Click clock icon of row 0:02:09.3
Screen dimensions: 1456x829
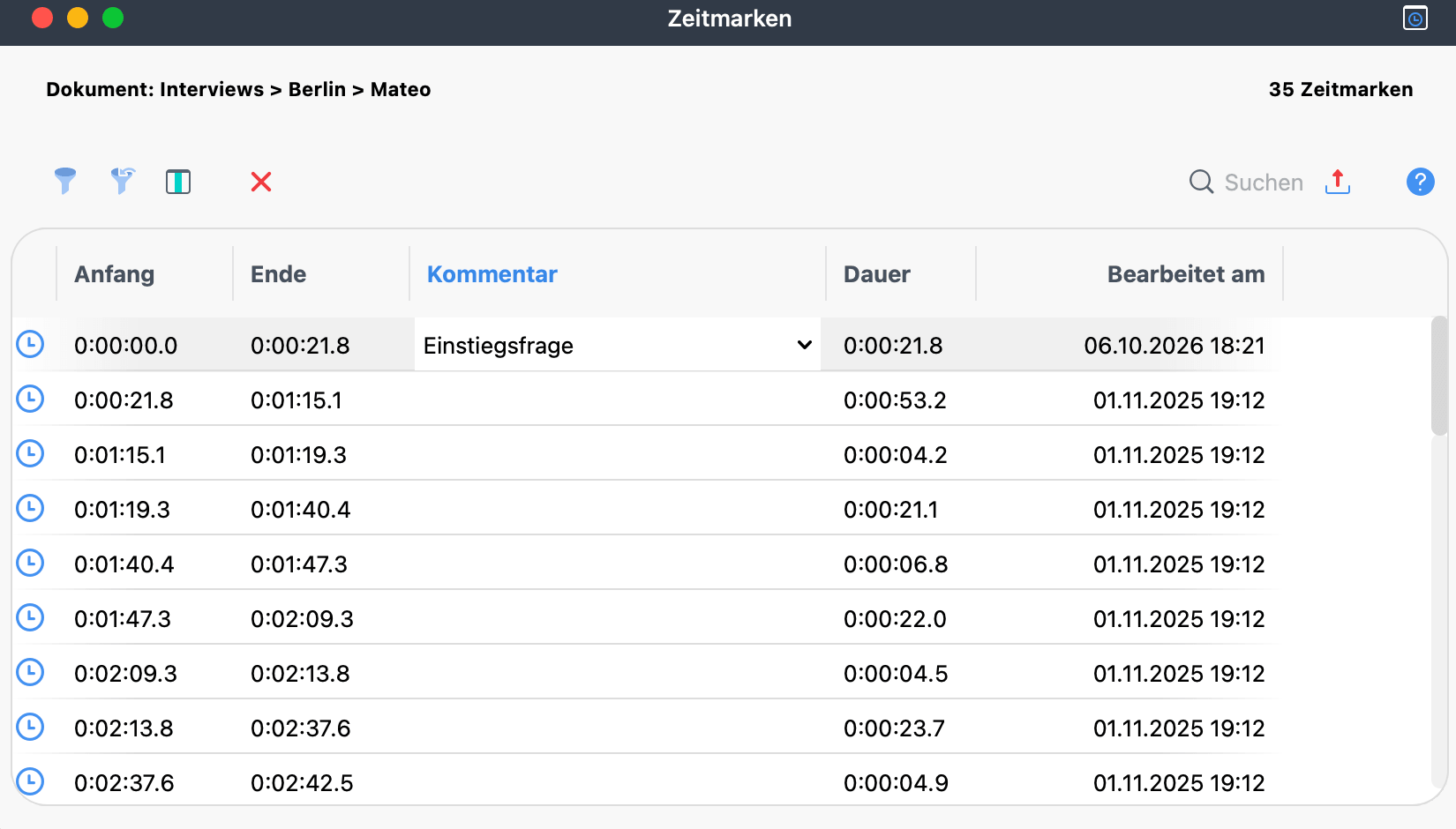click(x=30, y=672)
